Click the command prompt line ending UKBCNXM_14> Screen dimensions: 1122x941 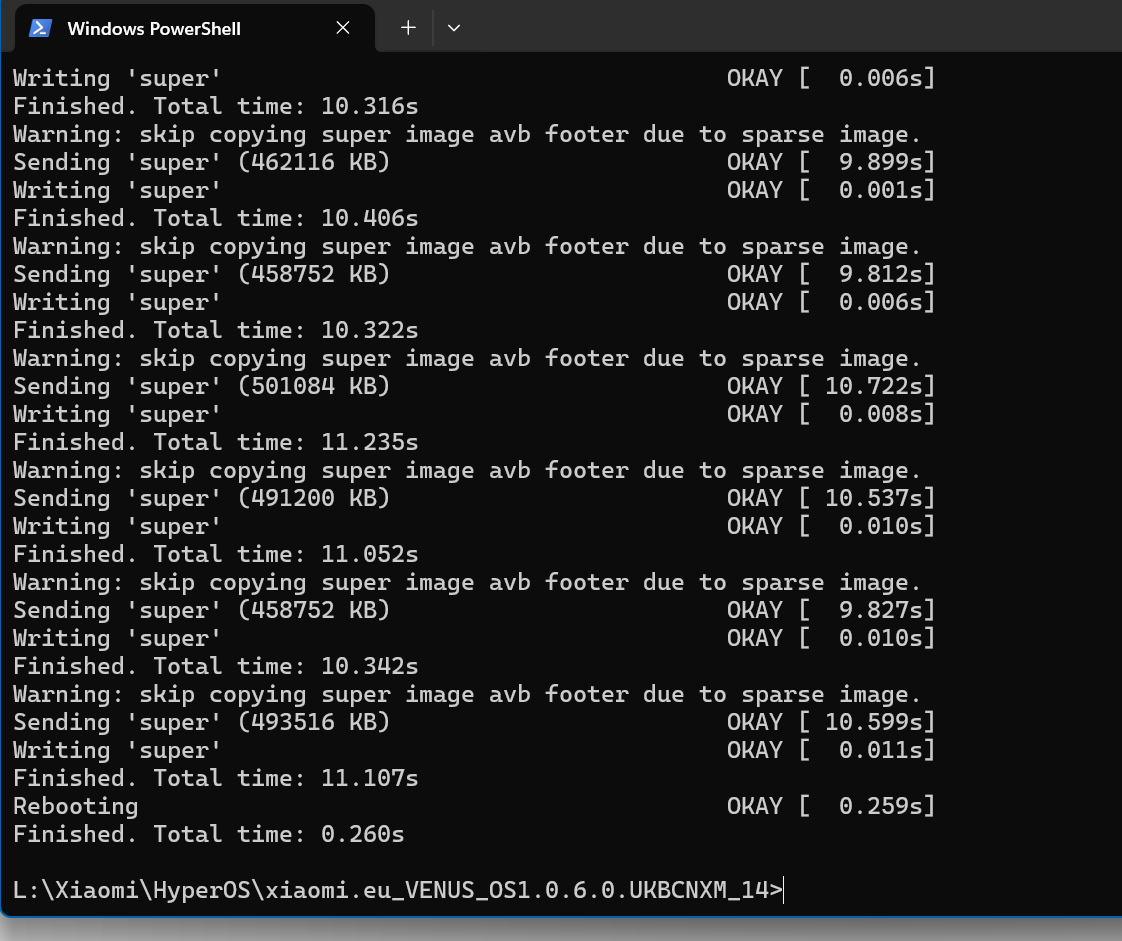click(x=398, y=890)
